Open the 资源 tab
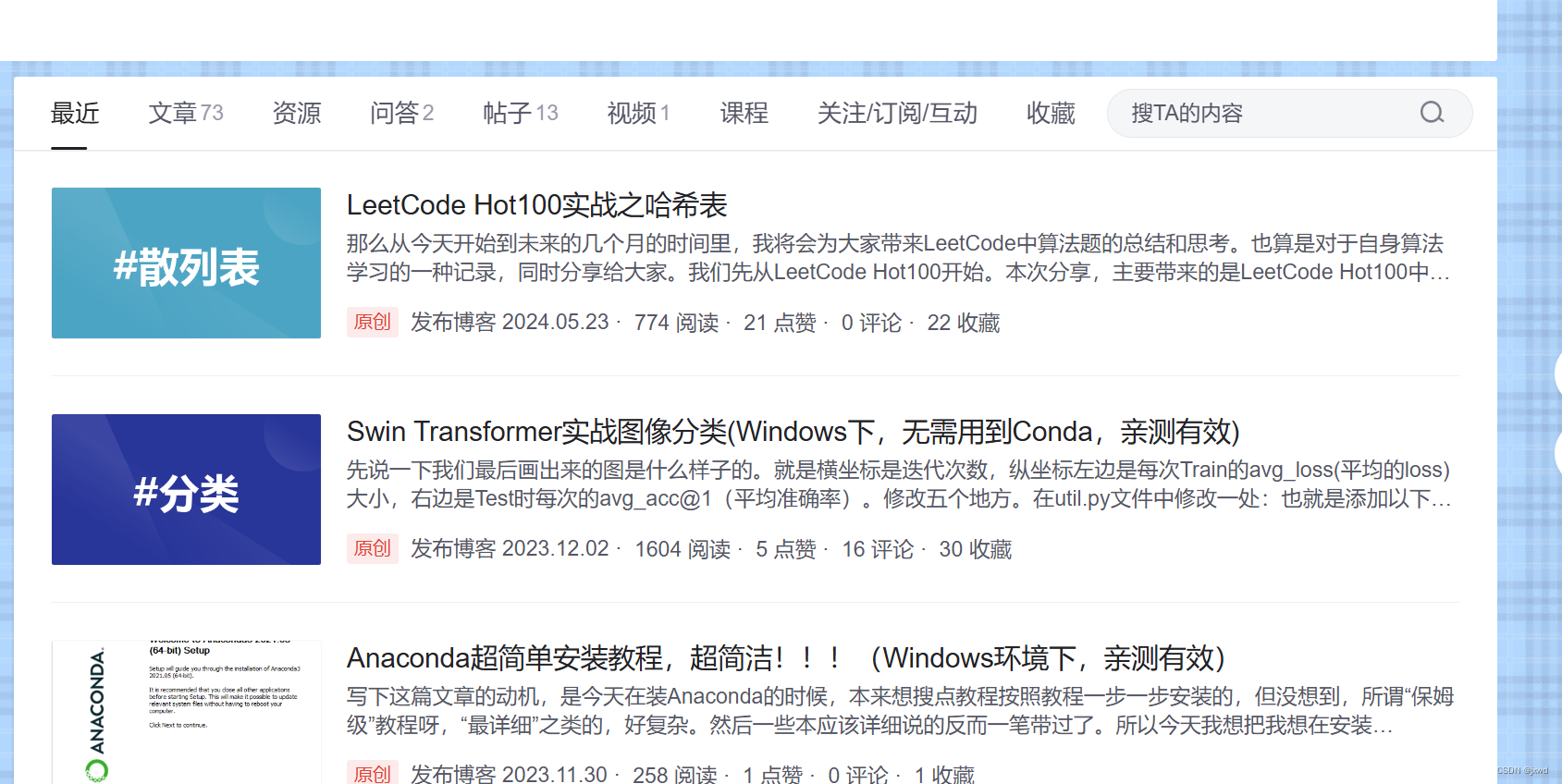This screenshot has height=784, width=1562. [x=297, y=113]
